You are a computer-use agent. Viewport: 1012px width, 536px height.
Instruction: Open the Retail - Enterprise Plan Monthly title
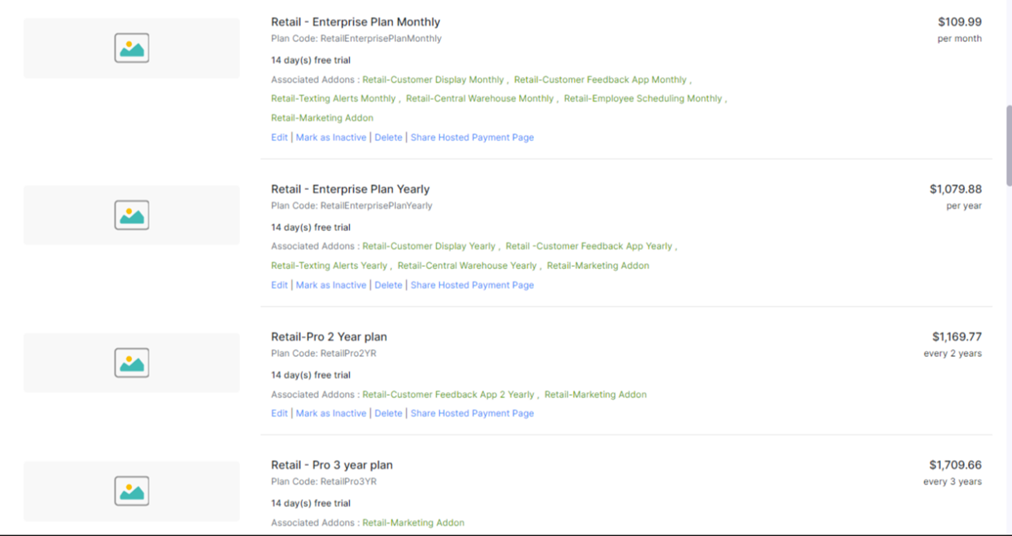click(x=355, y=22)
